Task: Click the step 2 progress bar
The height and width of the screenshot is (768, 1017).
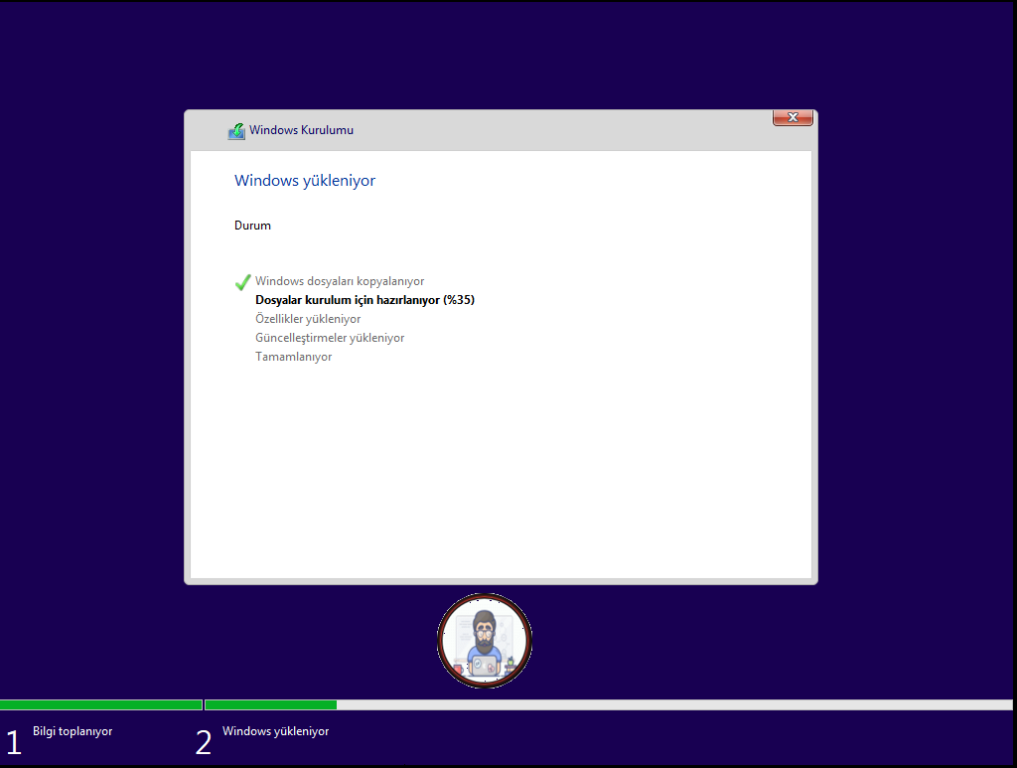Action: pos(608,704)
